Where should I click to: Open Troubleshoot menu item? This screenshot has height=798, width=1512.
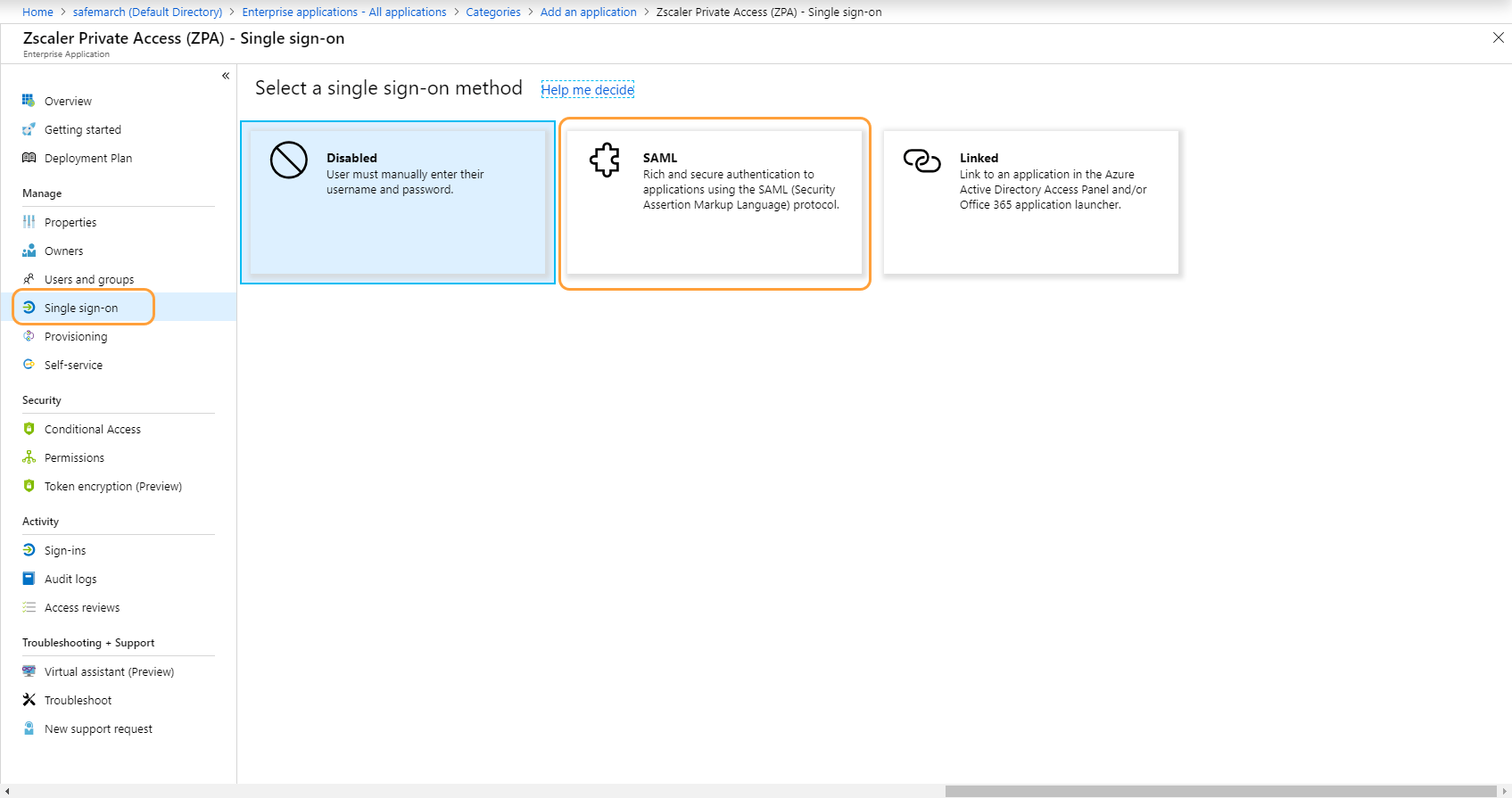tap(78, 700)
